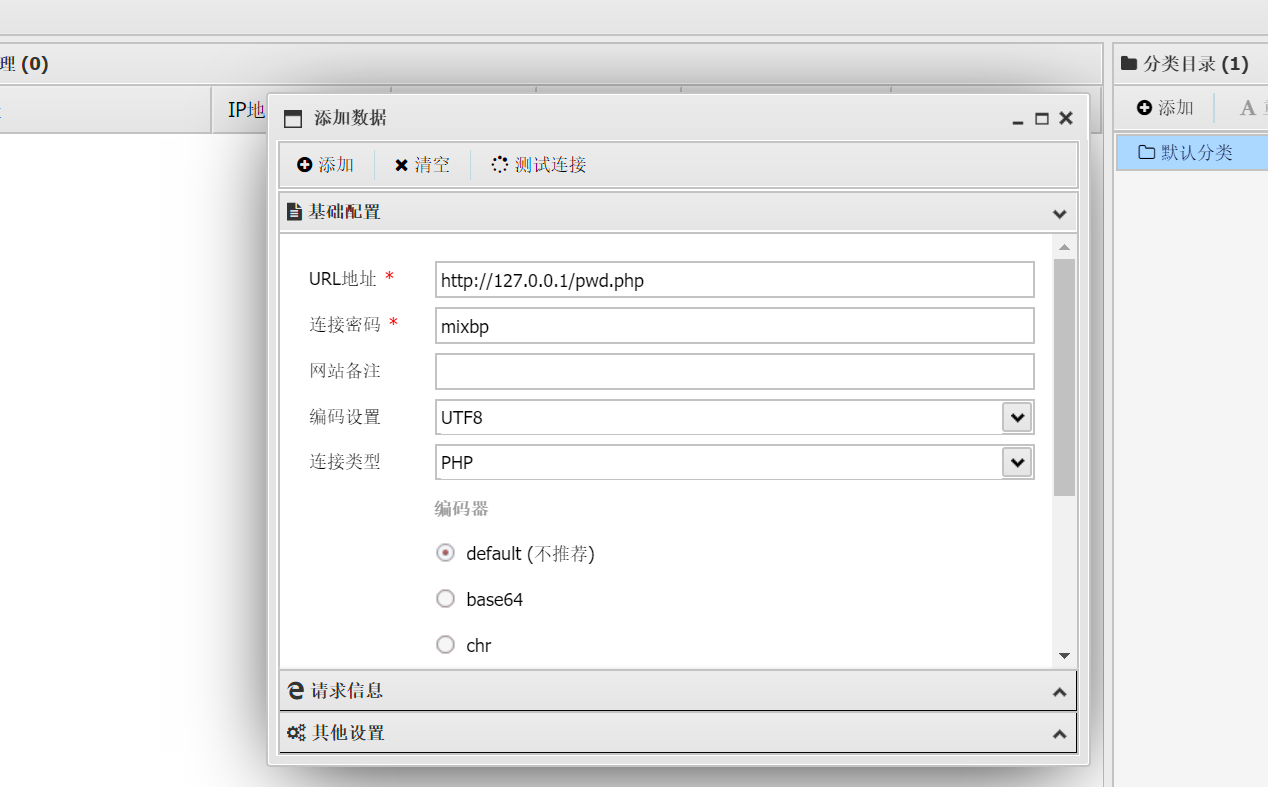This screenshot has width=1268, height=787.
Task: Click the 测试连接 spinner icon
Action: point(500,165)
